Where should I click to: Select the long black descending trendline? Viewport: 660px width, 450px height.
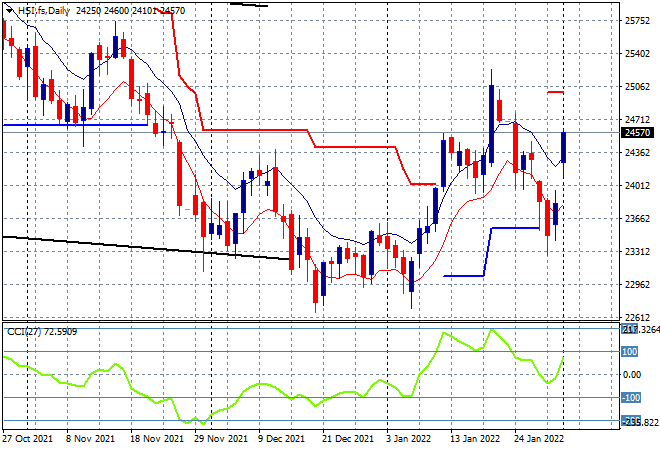(x=145, y=248)
